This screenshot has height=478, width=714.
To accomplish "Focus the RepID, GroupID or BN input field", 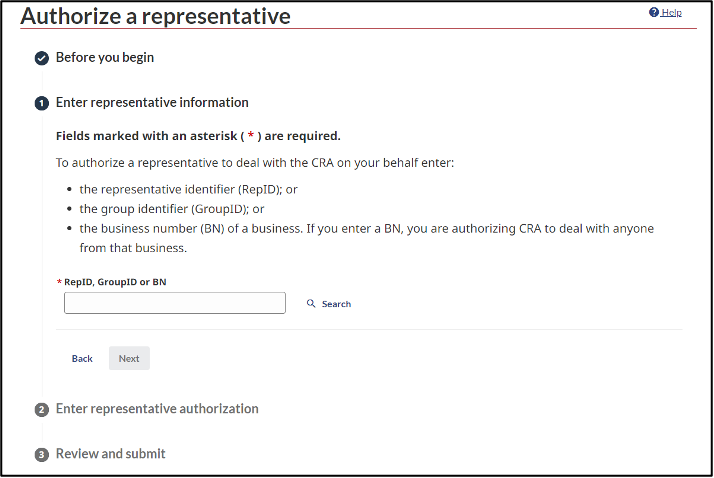I will pyautogui.click(x=175, y=303).
